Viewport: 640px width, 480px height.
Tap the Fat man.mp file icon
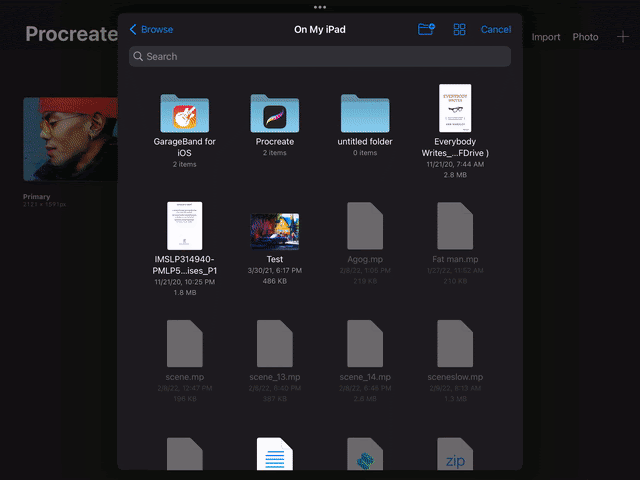coord(455,226)
